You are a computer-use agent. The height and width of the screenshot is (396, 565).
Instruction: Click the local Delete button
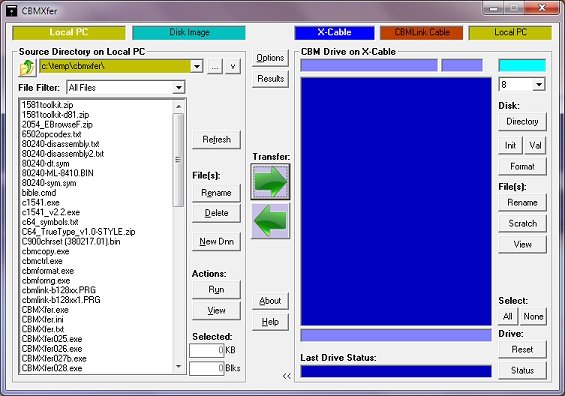click(216, 213)
